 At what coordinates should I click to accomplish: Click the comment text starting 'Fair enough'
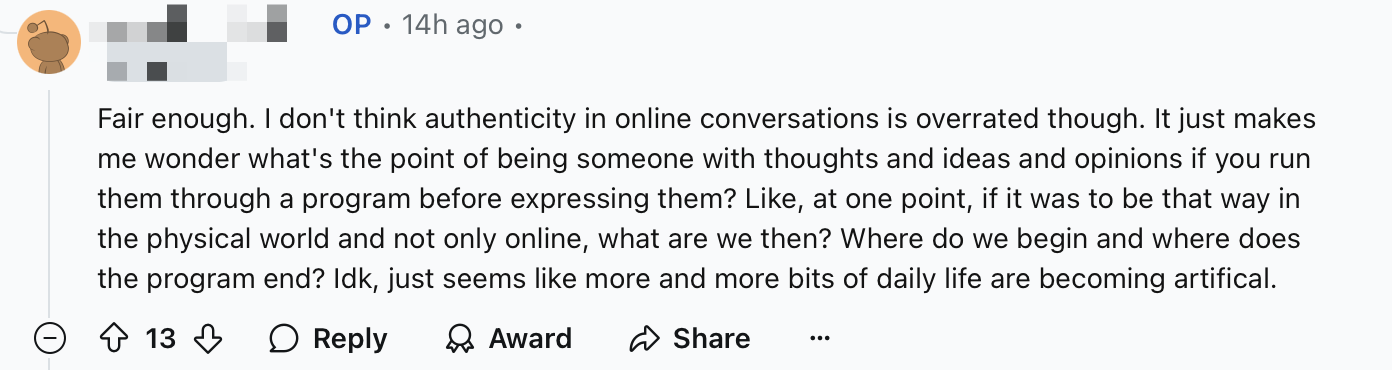[x=707, y=199]
